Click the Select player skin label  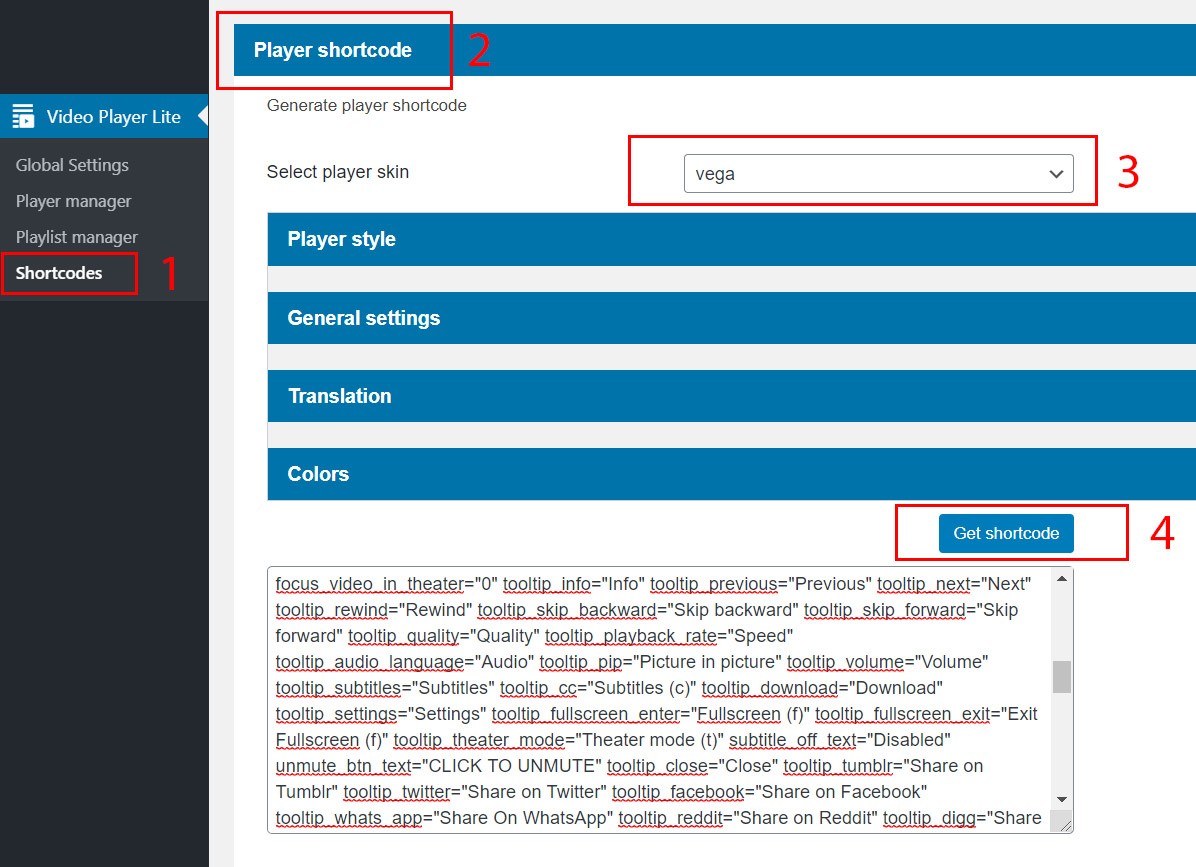[x=337, y=172]
